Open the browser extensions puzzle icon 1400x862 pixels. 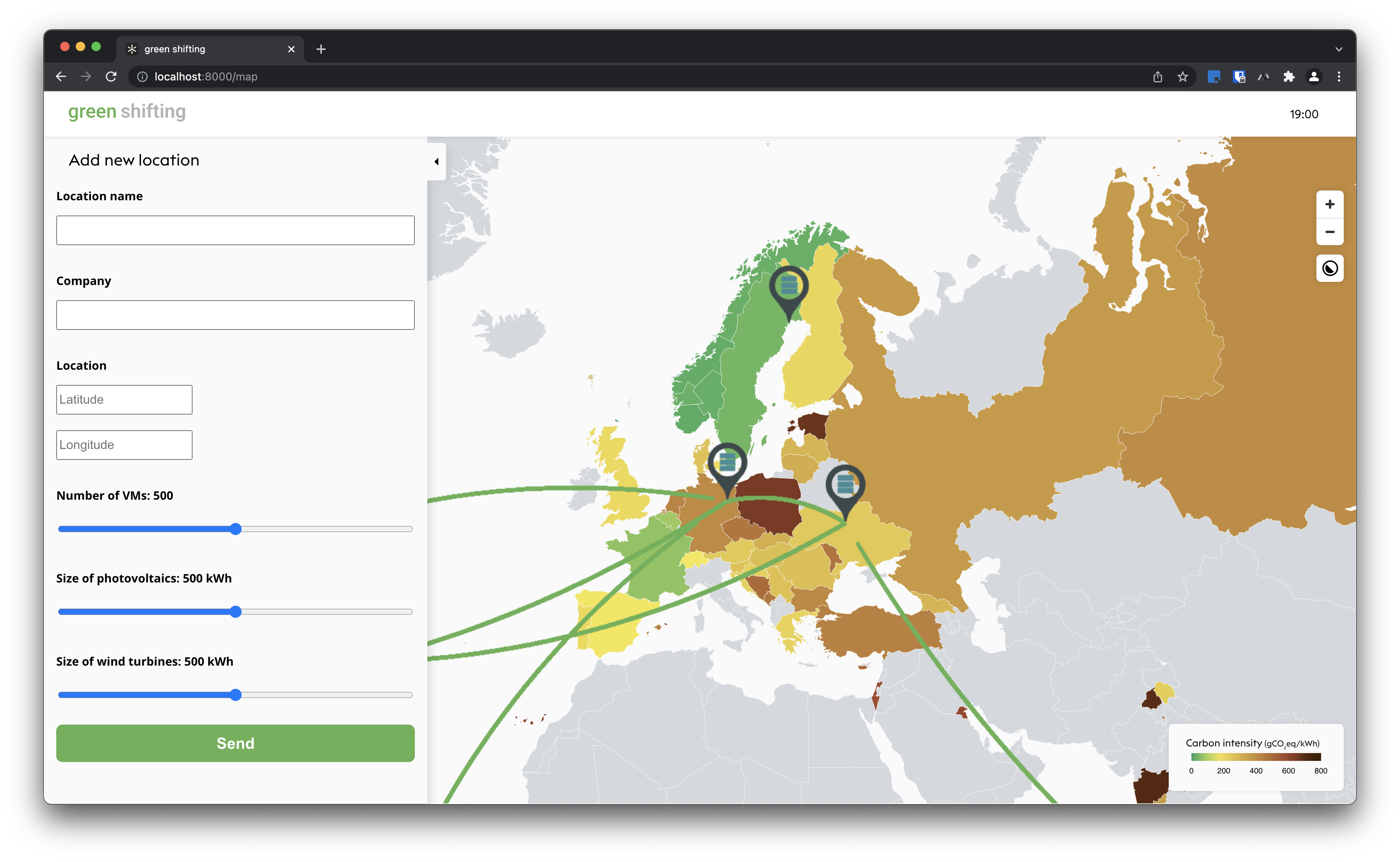pyautogui.click(x=1288, y=77)
